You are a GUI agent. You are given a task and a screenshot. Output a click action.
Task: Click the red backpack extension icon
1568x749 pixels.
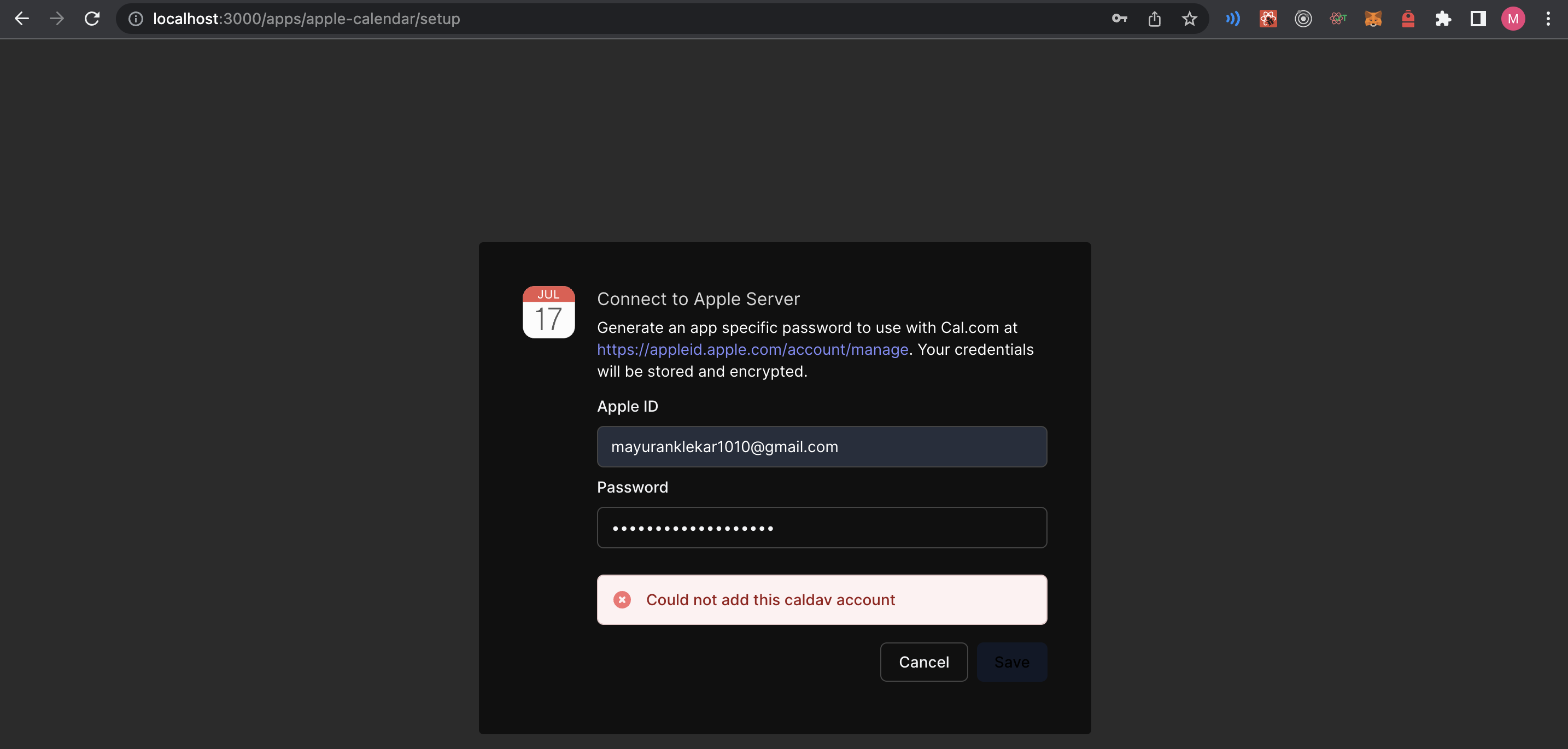point(1408,19)
